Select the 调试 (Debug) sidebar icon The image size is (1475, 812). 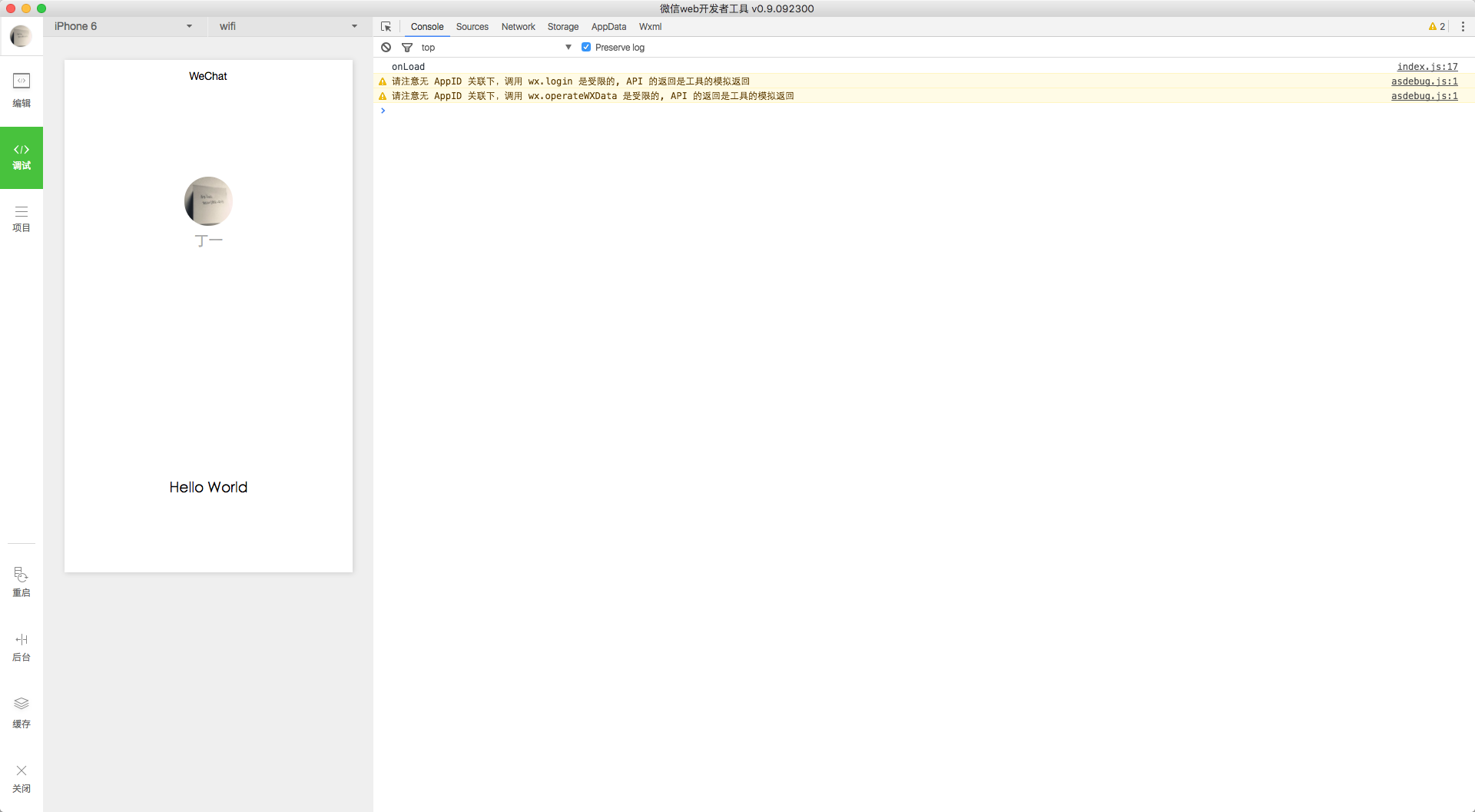(22, 157)
